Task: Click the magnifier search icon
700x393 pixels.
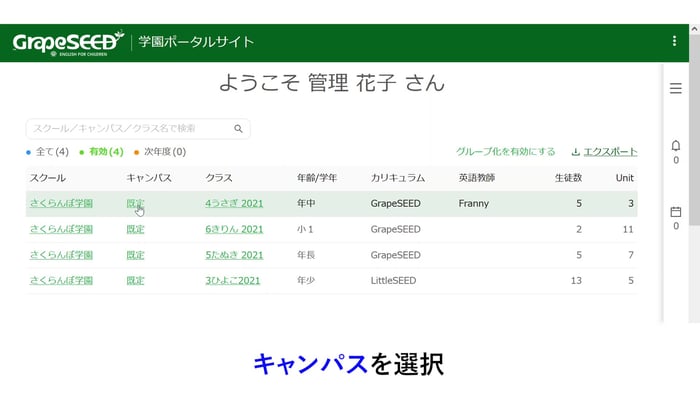Action: pos(238,129)
